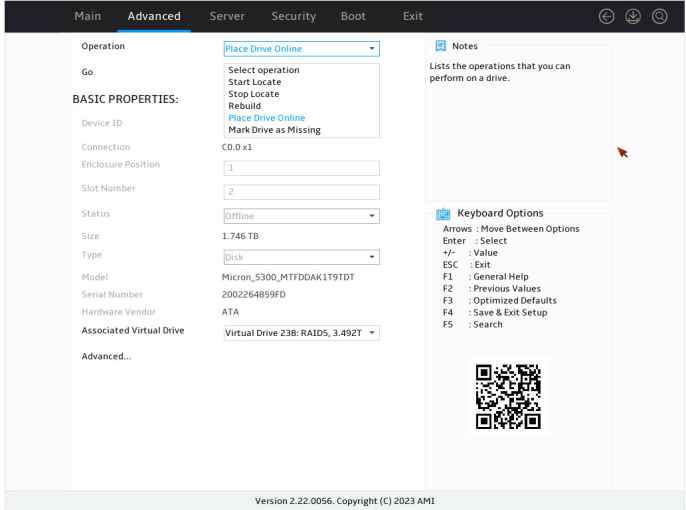
Task: Click the 1.746 TB size value
Action: [x=240, y=236]
